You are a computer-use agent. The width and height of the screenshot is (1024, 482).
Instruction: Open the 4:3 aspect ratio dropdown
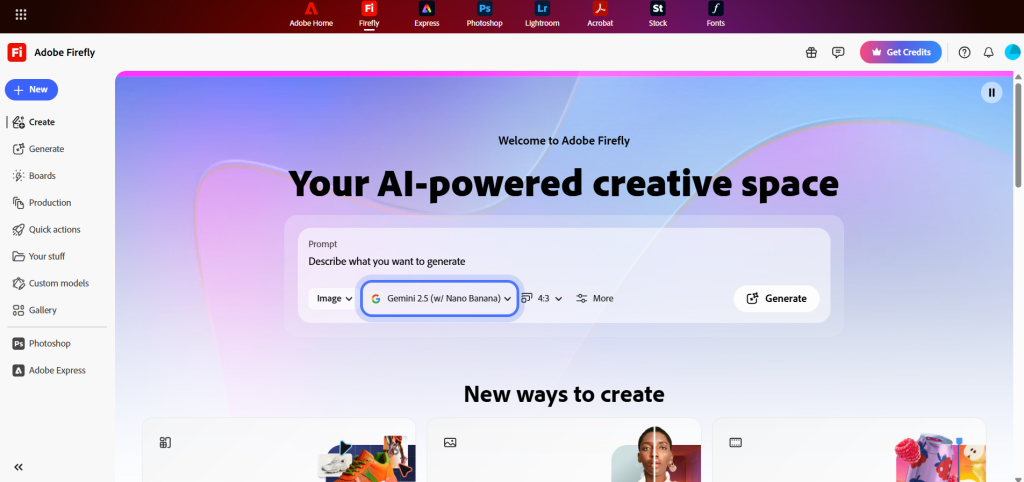542,298
